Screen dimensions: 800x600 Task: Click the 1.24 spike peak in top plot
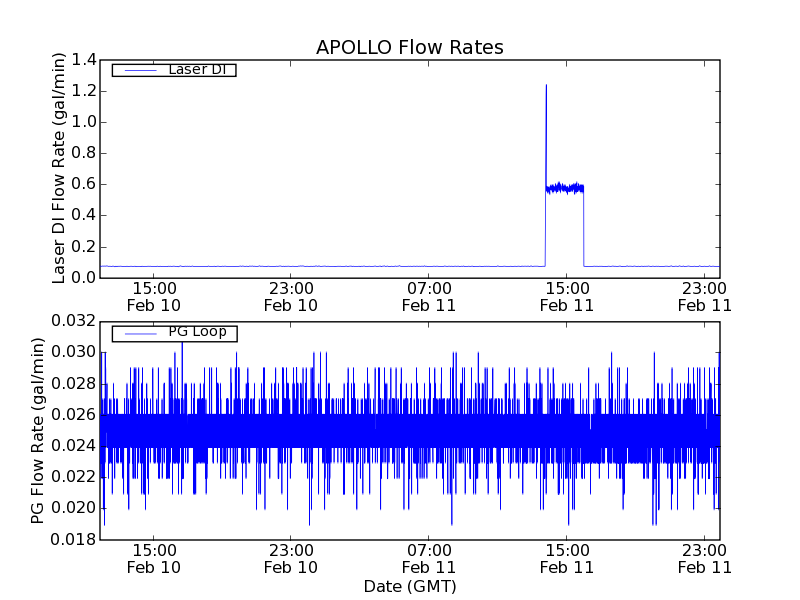pyautogui.click(x=546, y=86)
